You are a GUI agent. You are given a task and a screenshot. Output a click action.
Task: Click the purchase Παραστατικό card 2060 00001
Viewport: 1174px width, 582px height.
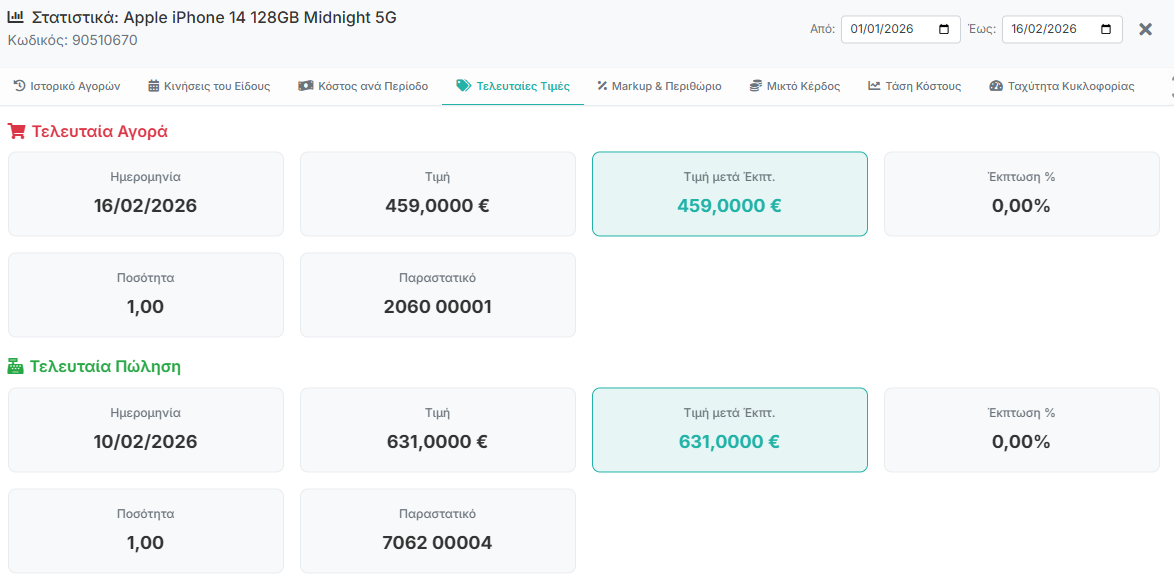[438, 295]
